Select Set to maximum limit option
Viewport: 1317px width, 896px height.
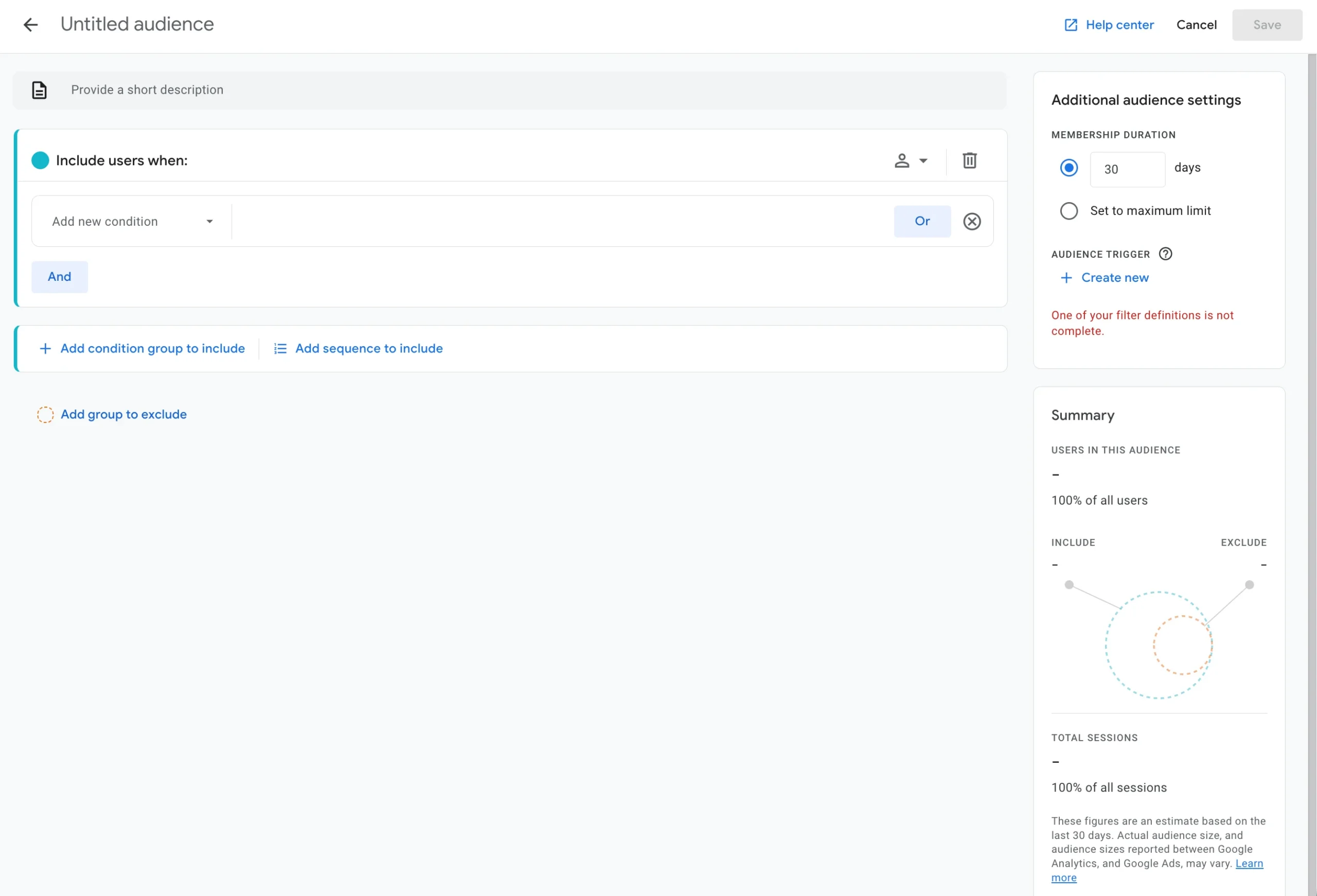[1069, 210]
